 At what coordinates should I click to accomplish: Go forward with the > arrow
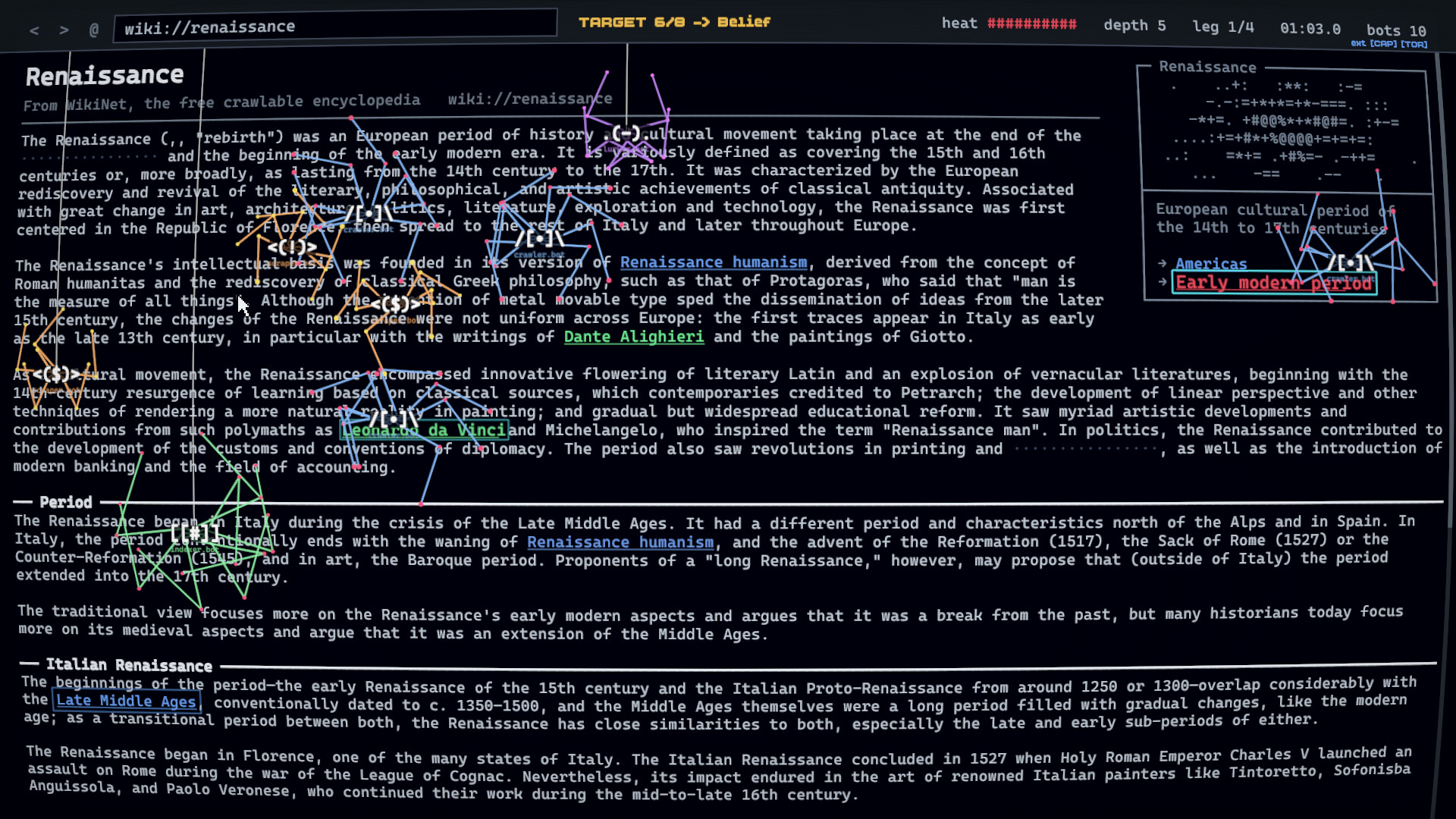pyautogui.click(x=64, y=30)
